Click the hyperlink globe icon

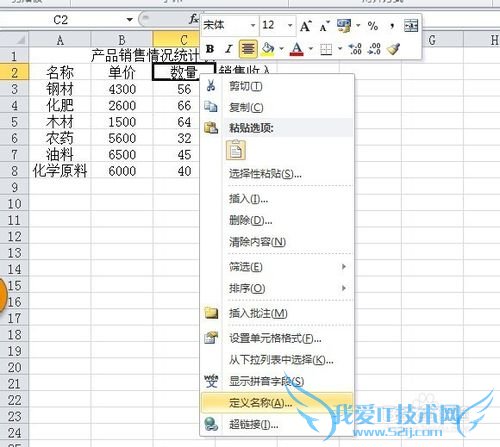click(211, 424)
